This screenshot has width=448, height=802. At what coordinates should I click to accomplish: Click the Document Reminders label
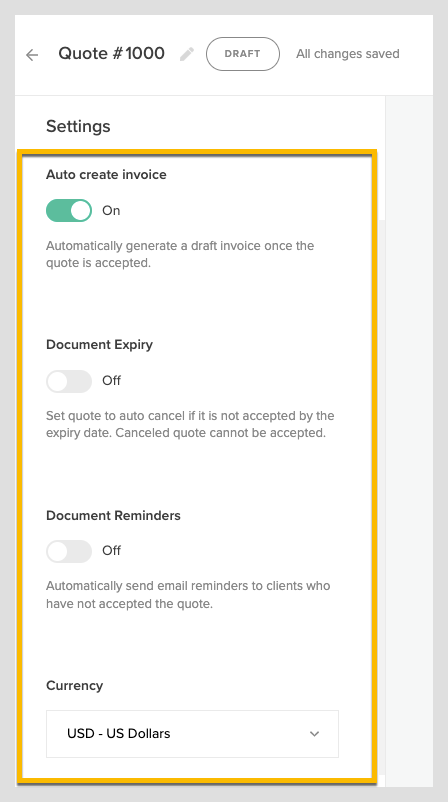[114, 516]
